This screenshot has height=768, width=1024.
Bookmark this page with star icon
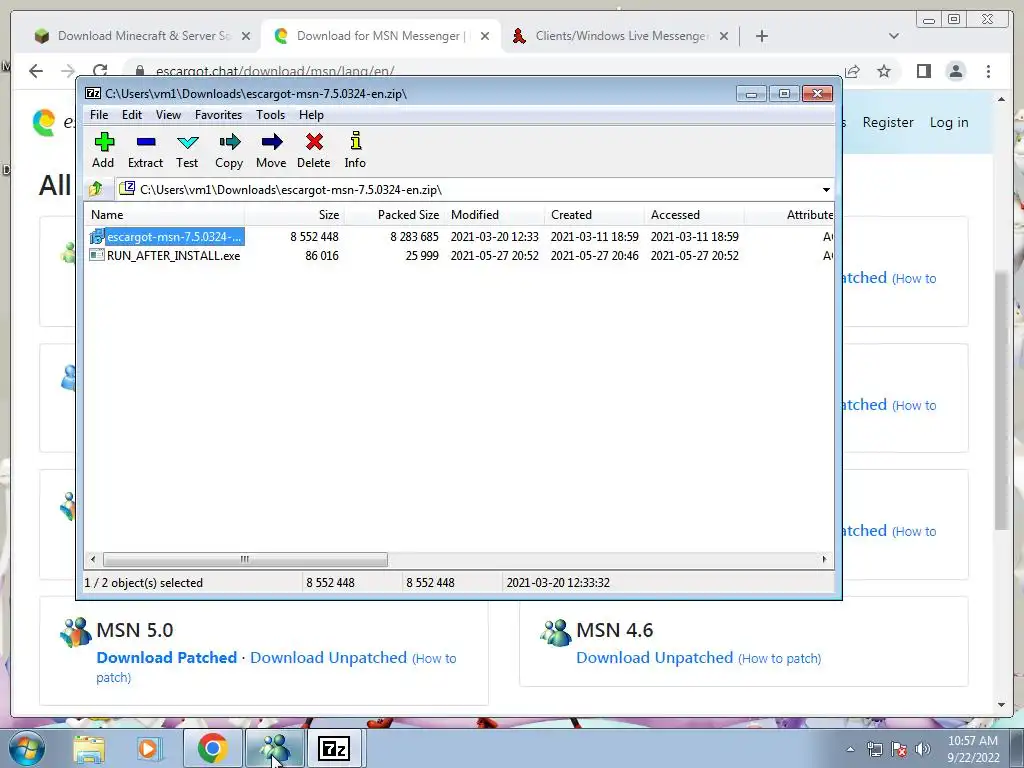(884, 71)
